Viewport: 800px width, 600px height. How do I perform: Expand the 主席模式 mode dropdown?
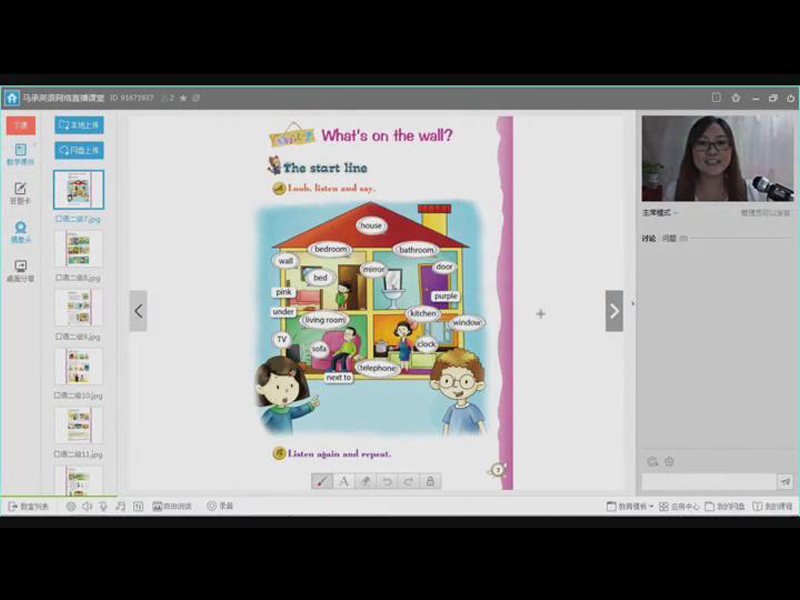661,213
